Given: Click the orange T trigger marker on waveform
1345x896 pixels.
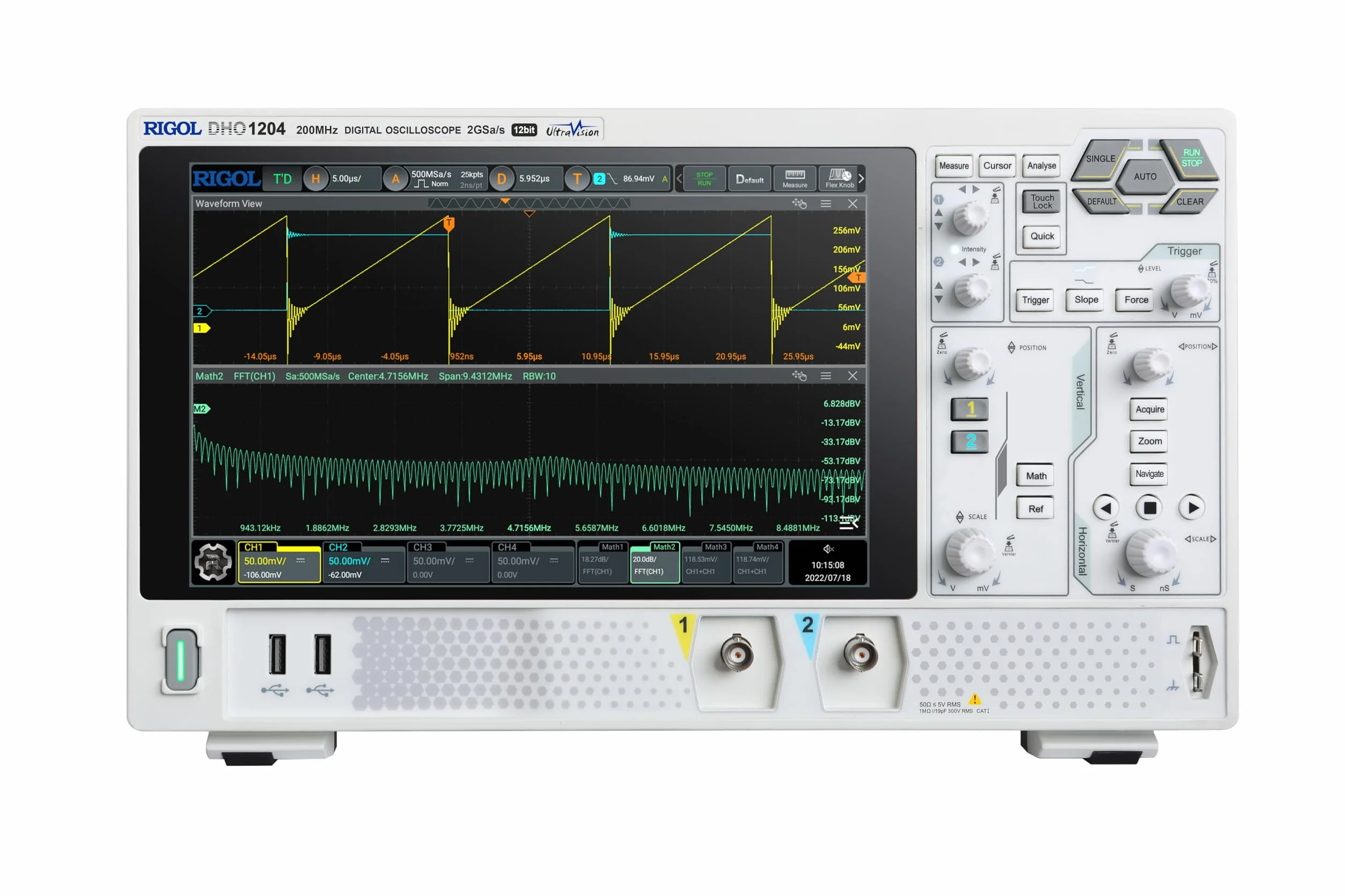Looking at the screenshot, I should (x=449, y=223).
